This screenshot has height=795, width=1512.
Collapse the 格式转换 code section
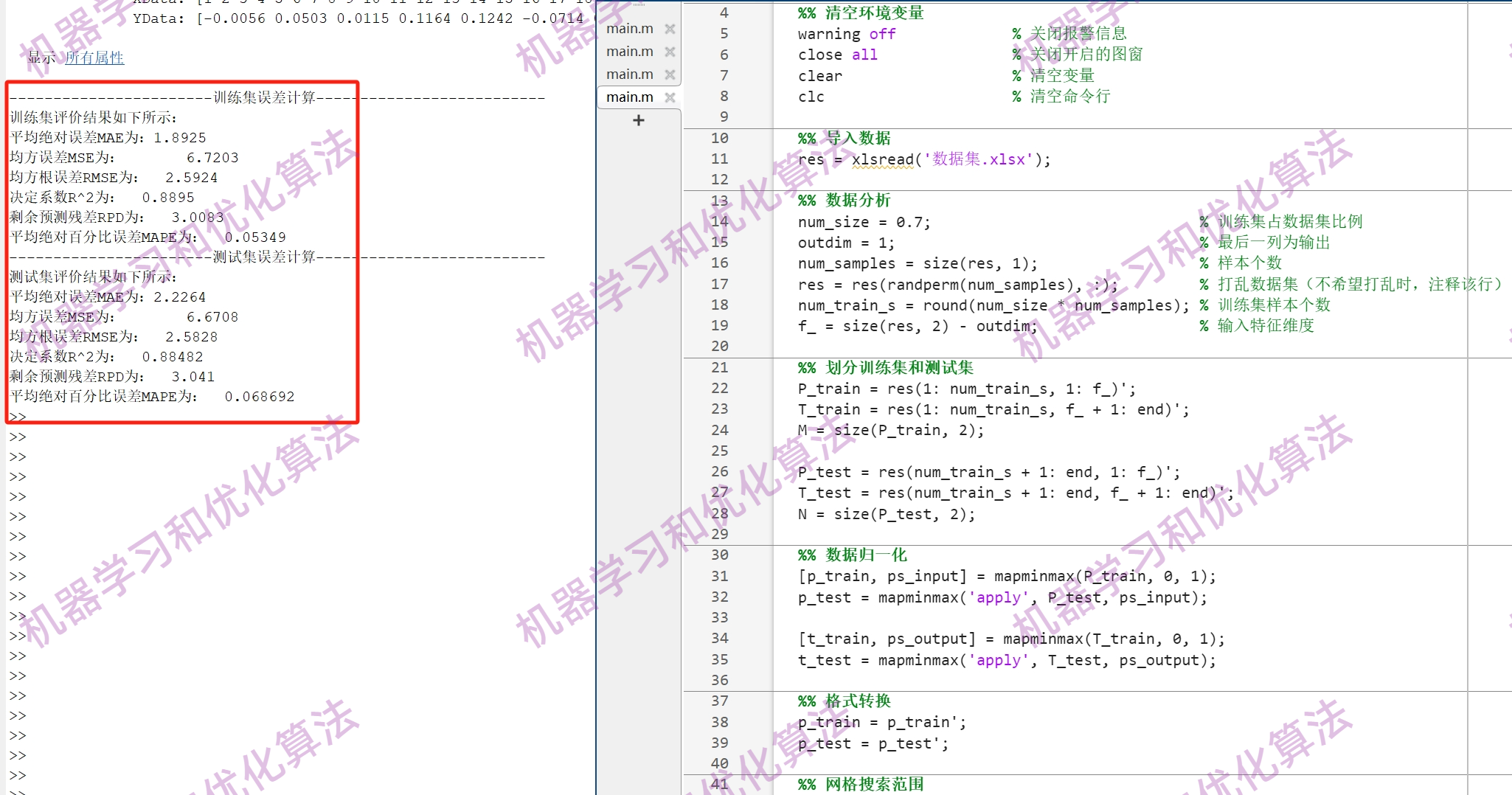point(771,701)
